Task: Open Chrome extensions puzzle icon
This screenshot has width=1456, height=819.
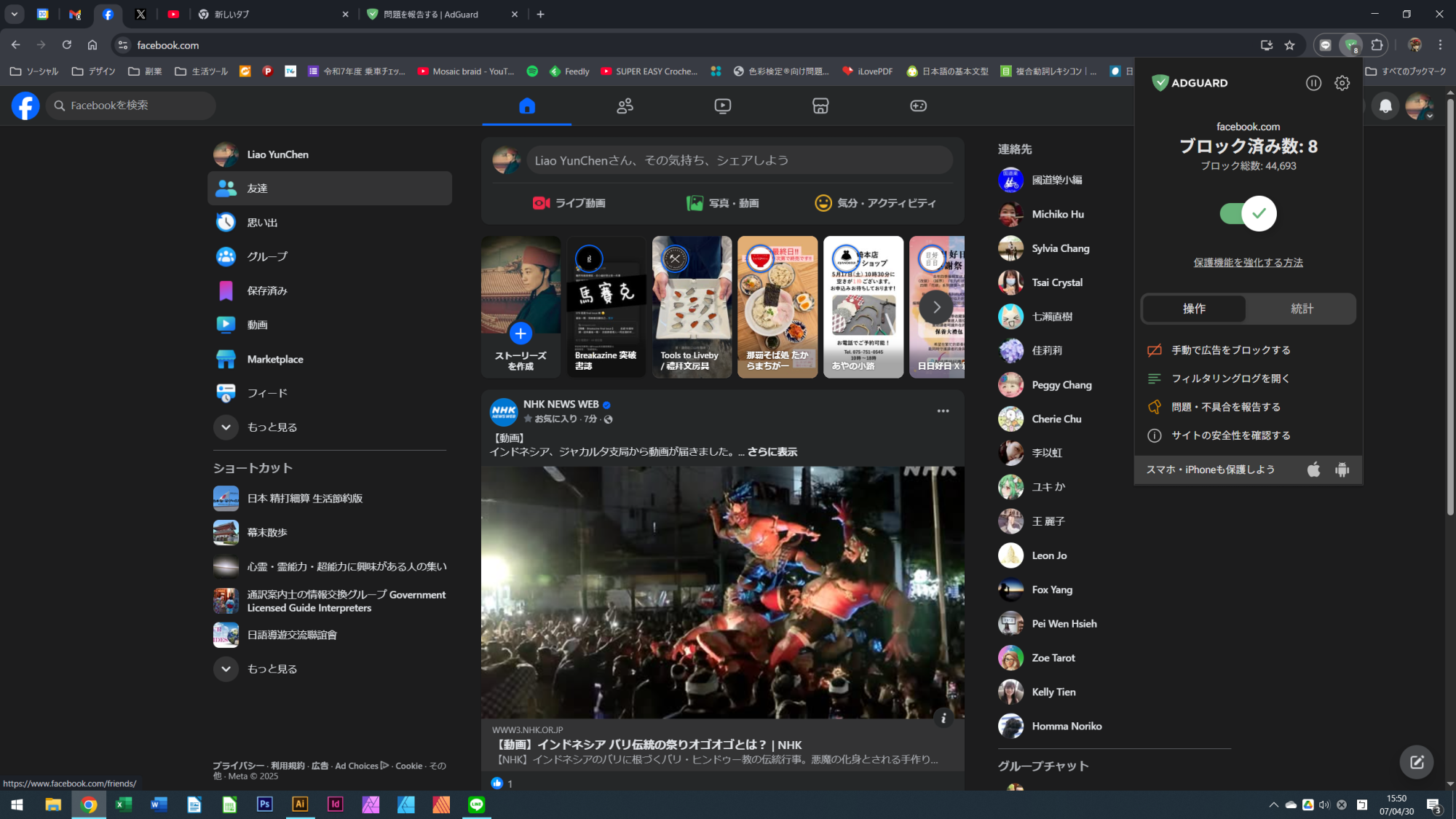Action: 1376,44
